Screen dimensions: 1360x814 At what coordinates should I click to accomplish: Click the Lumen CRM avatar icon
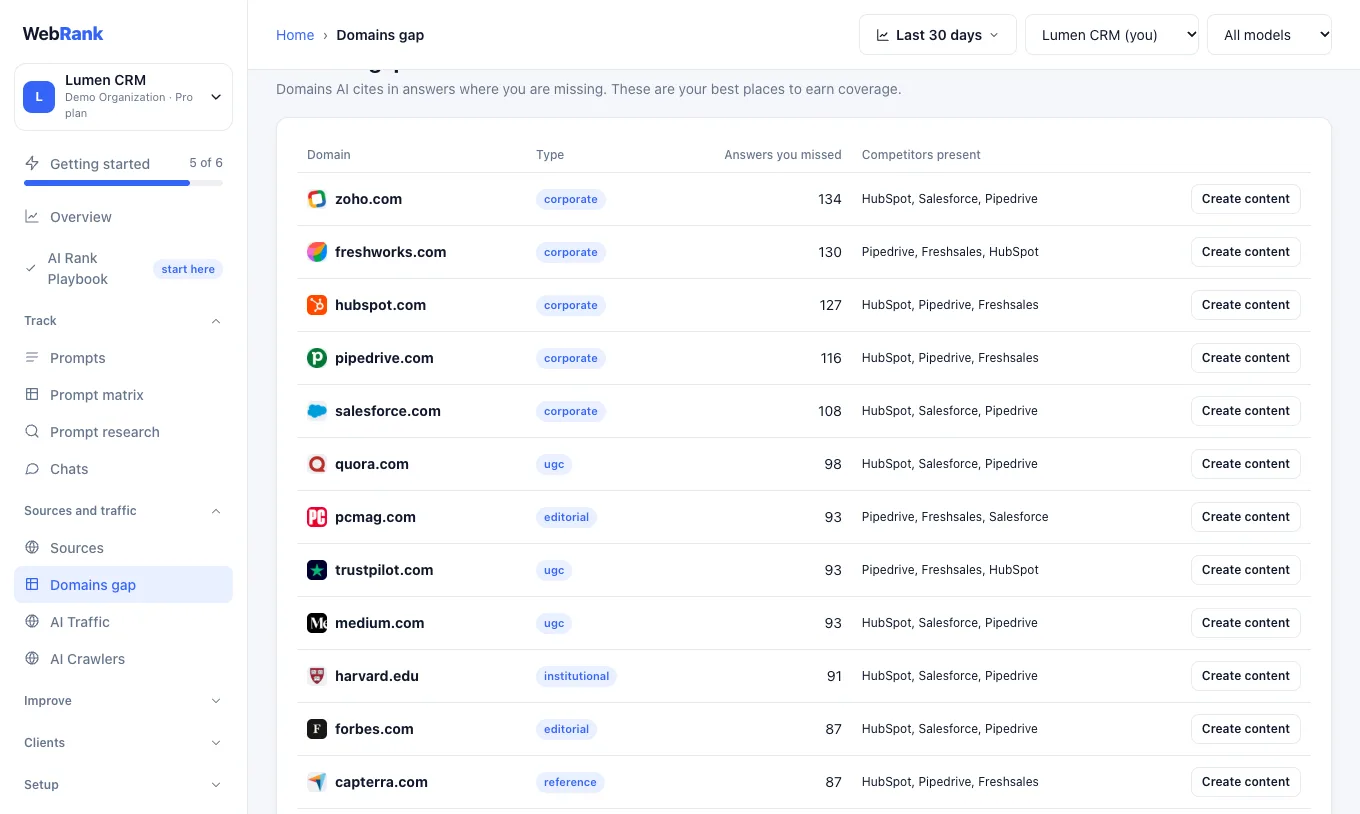tap(39, 96)
